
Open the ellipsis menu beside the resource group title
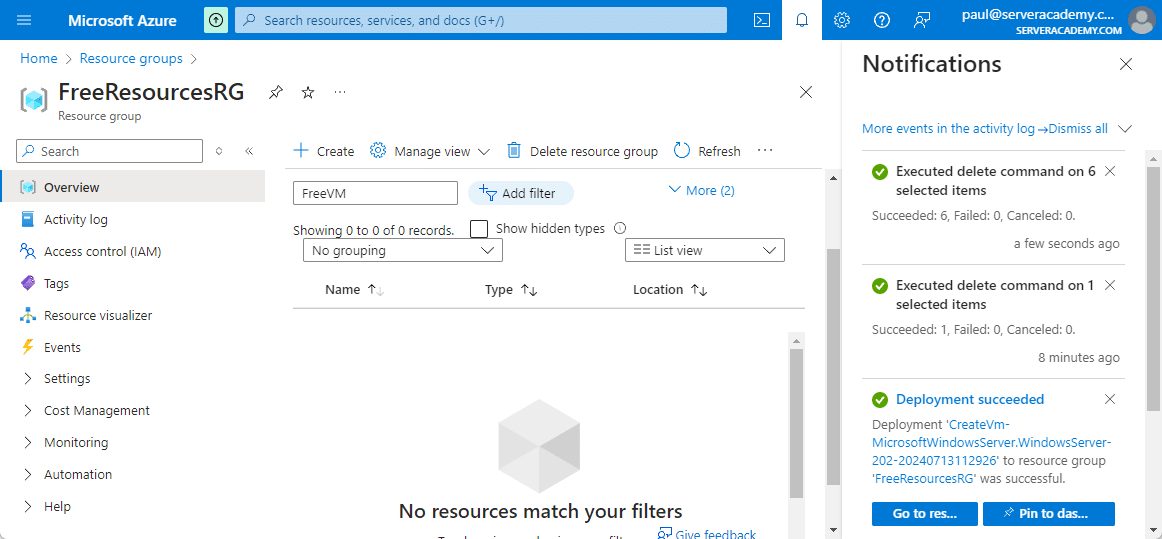click(x=339, y=92)
